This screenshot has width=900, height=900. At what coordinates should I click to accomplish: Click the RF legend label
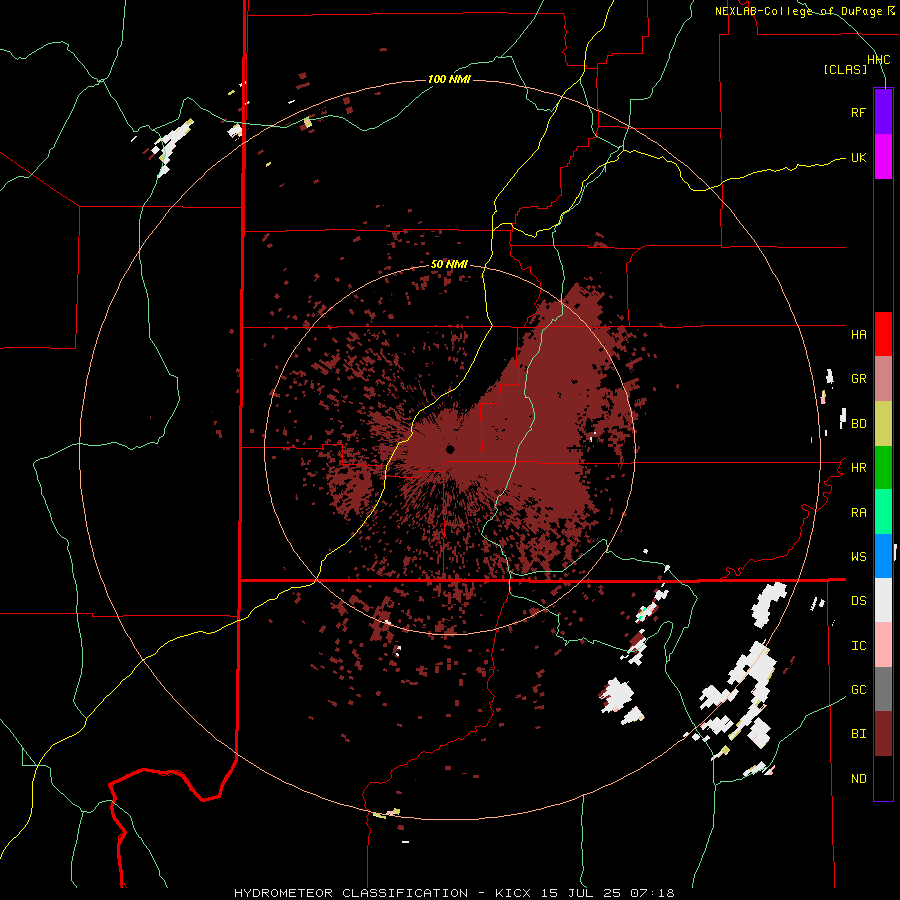[x=858, y=112]
